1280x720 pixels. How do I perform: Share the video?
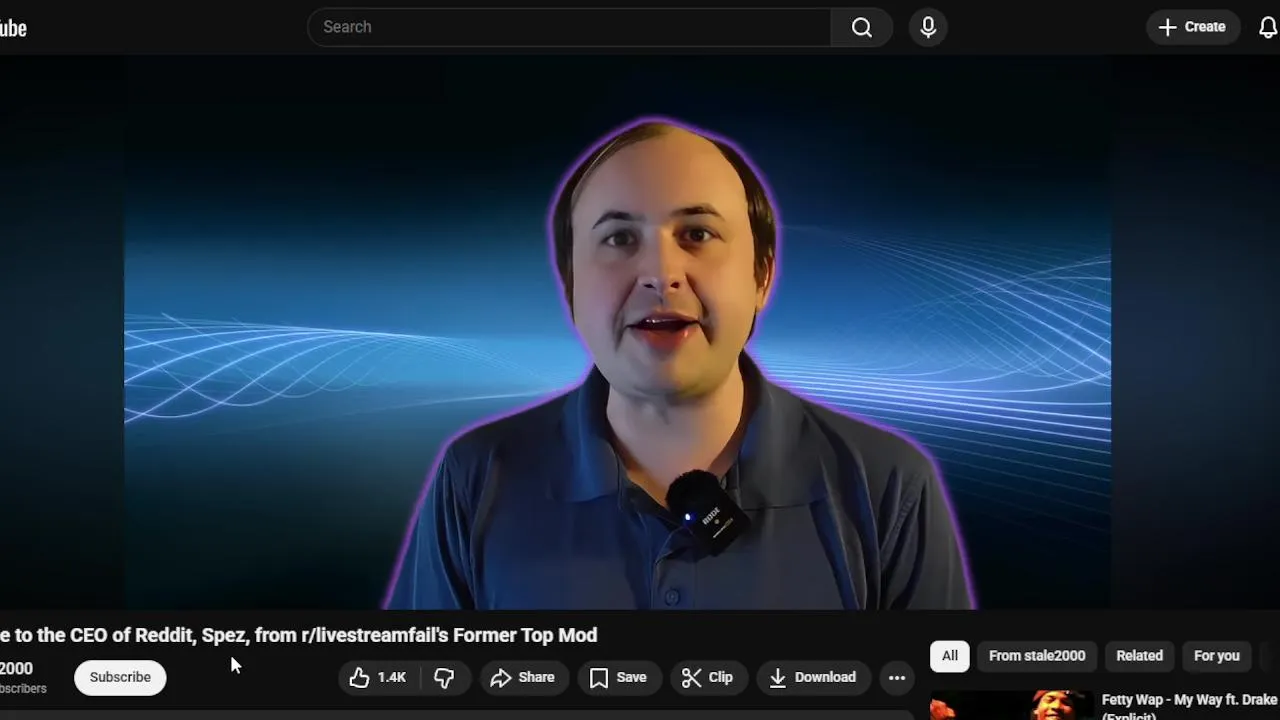coord(523,677)
